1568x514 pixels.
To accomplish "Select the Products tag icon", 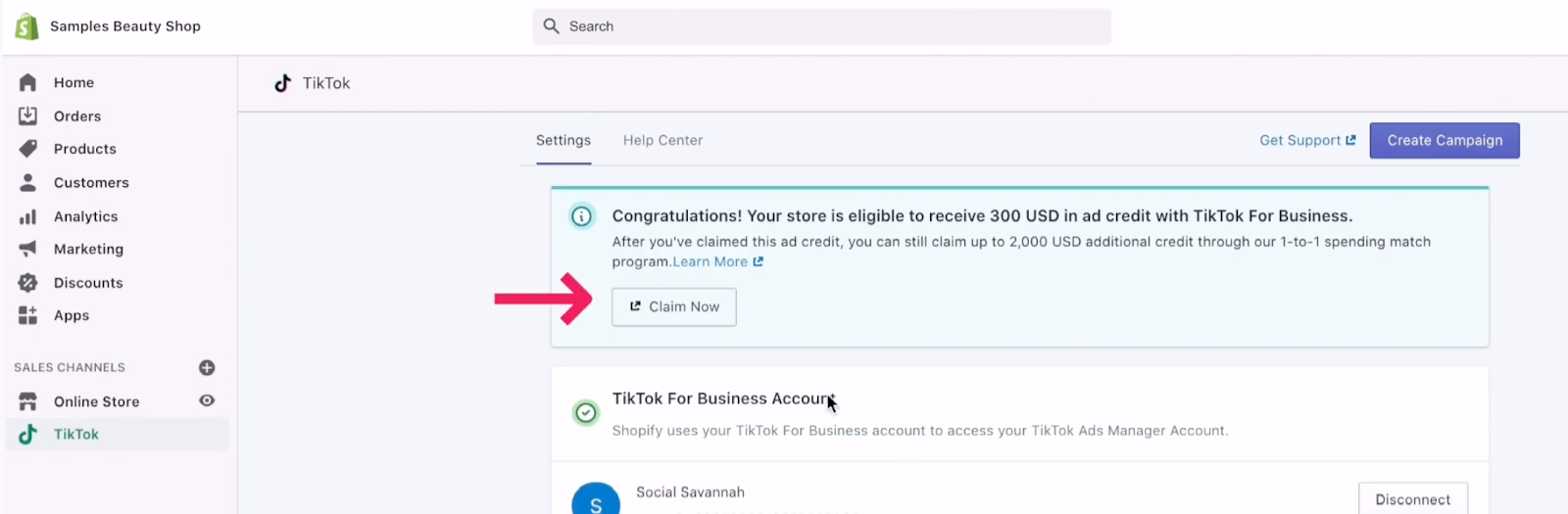I will click(x=27, y=149).
